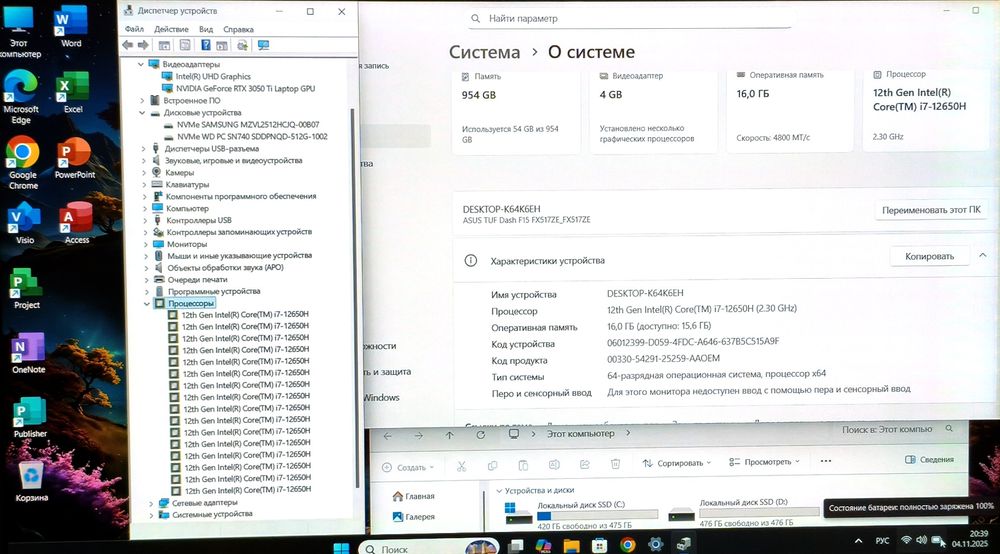The height and width of the screenshot is (554, 1000).
Task: Click the Forward arrow in Device Manager toolbar
Action: pyautogui.click(x=143, y=45)
